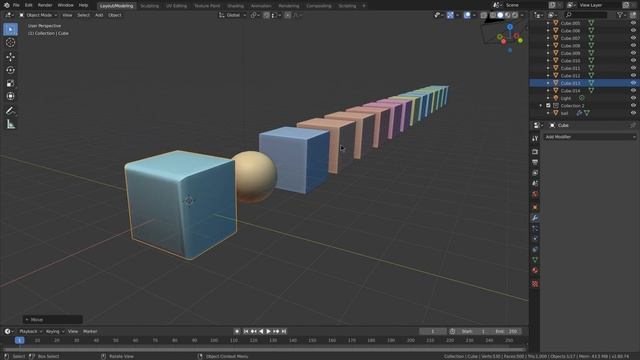Viewport: 640px width, 360px height.
Task: Toggle Collection 2 exclude checkbox
Action: [548, 105]
